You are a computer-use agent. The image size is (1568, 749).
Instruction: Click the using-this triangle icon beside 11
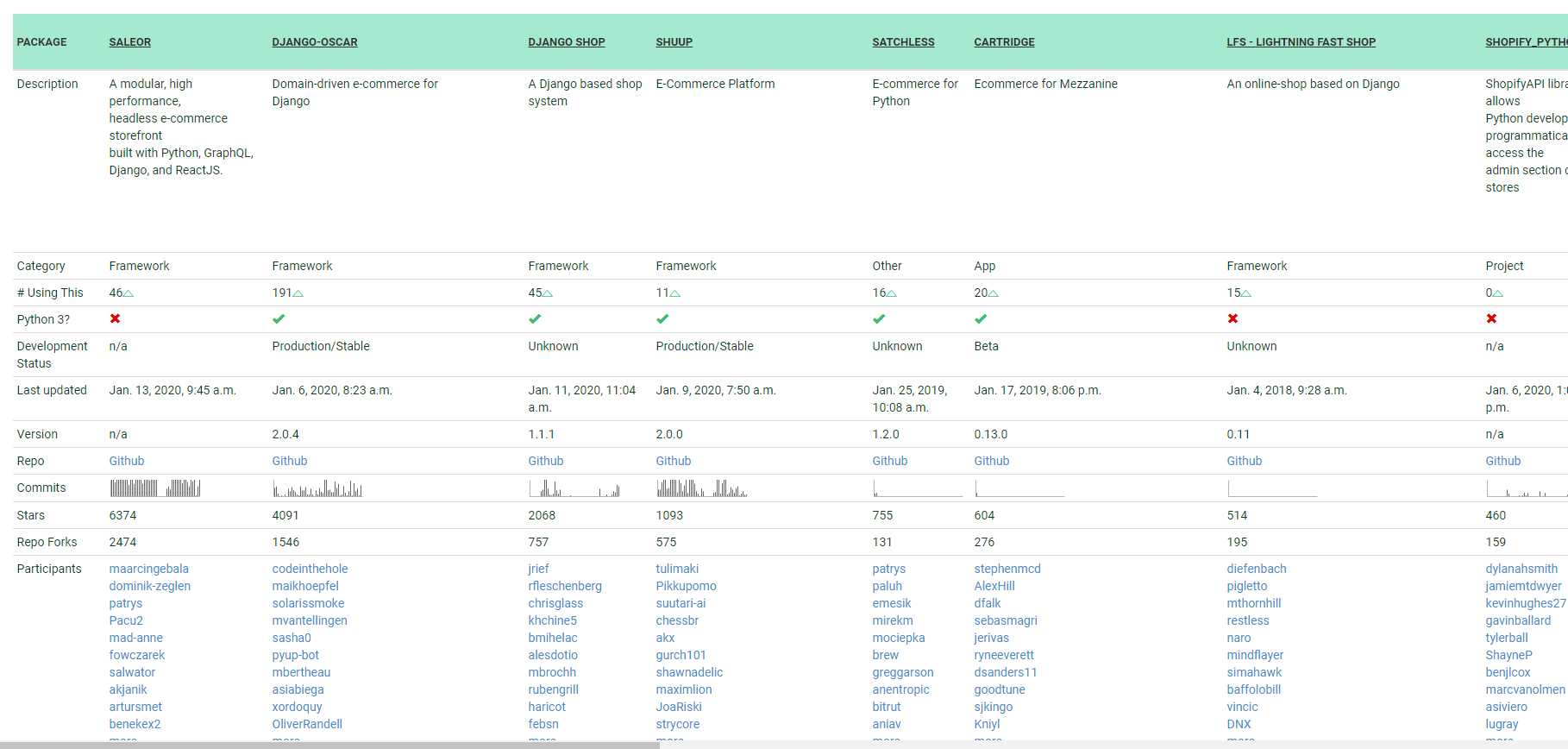[x=675, y=293]
